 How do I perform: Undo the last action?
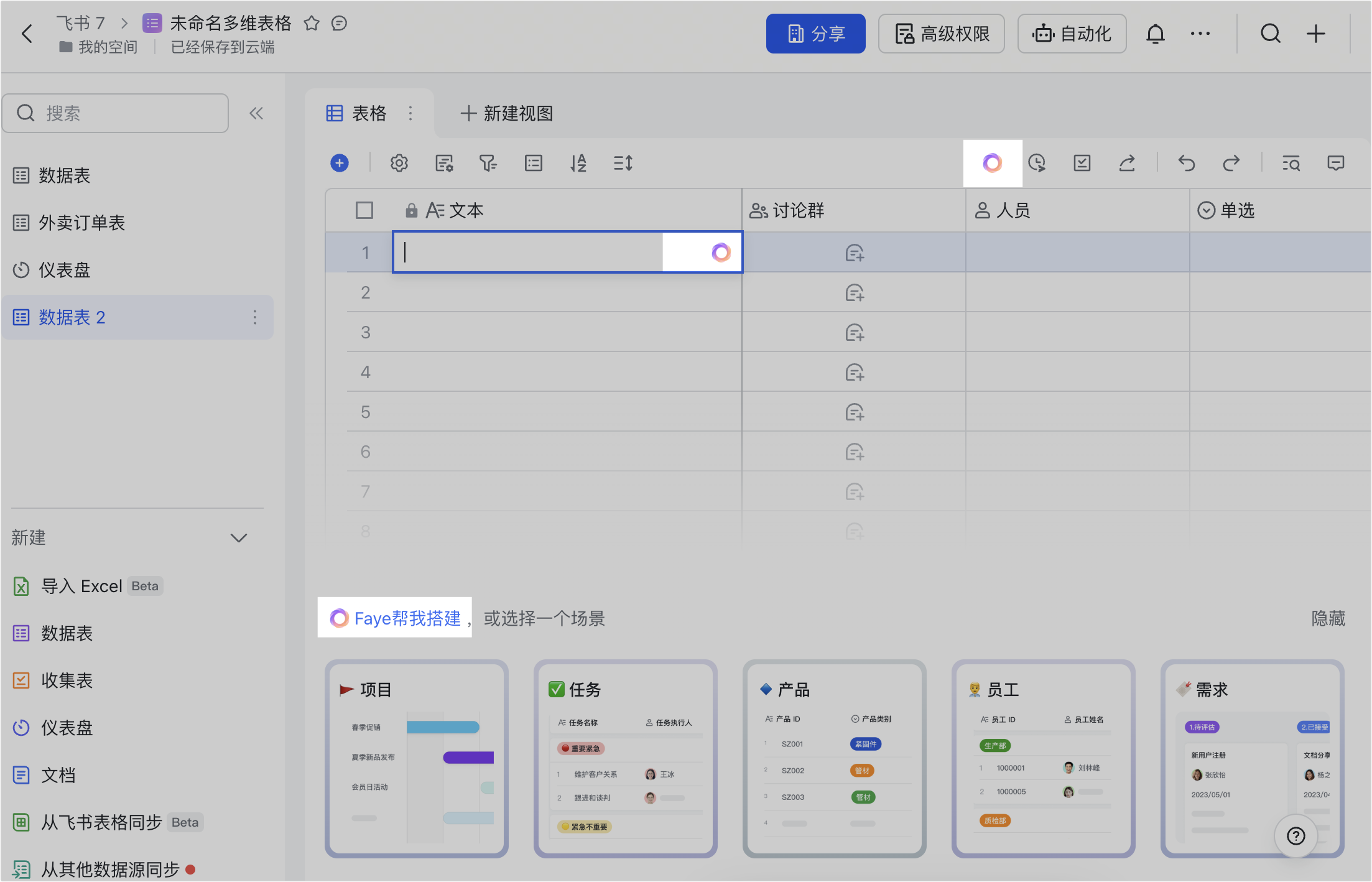point(1186,163)
